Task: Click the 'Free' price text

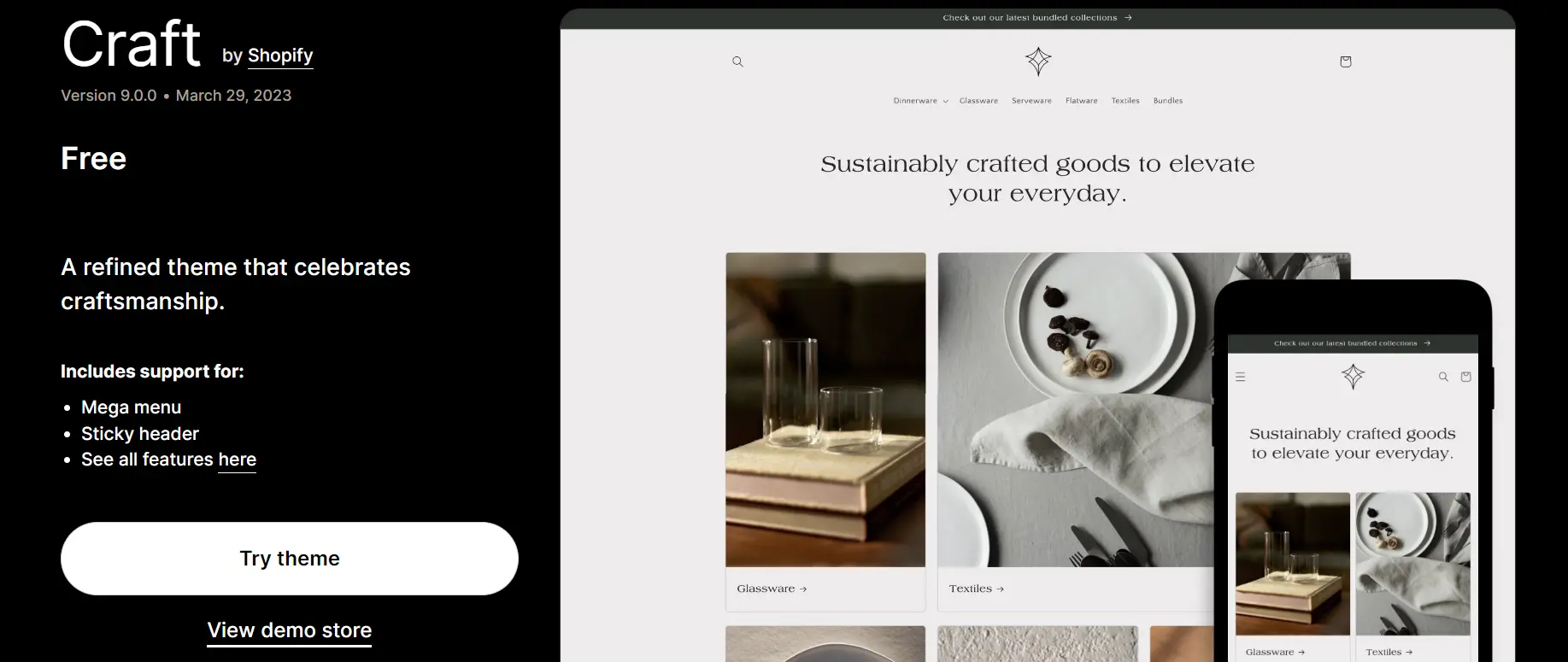Action: click(93, 159)
